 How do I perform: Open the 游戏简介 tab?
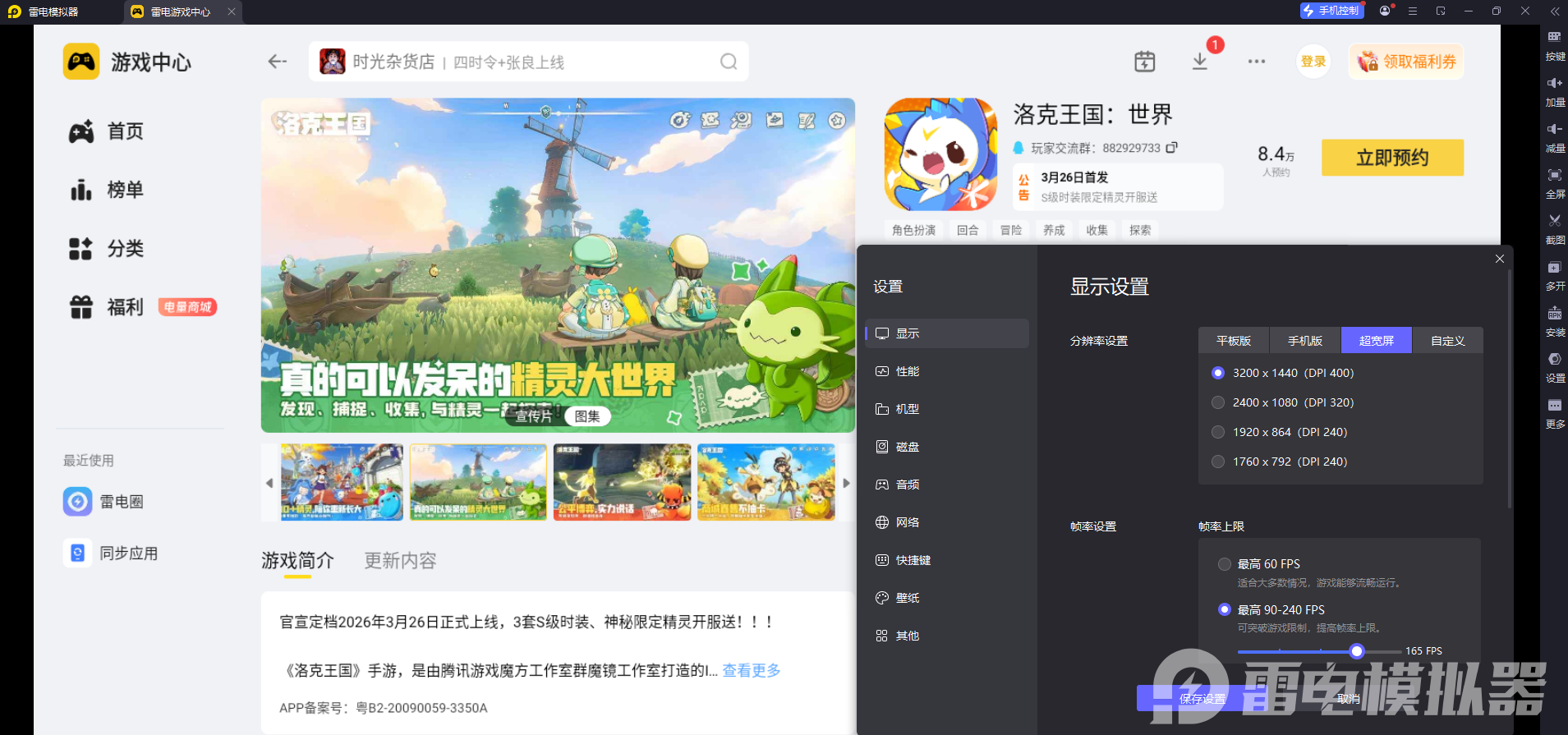297,561
